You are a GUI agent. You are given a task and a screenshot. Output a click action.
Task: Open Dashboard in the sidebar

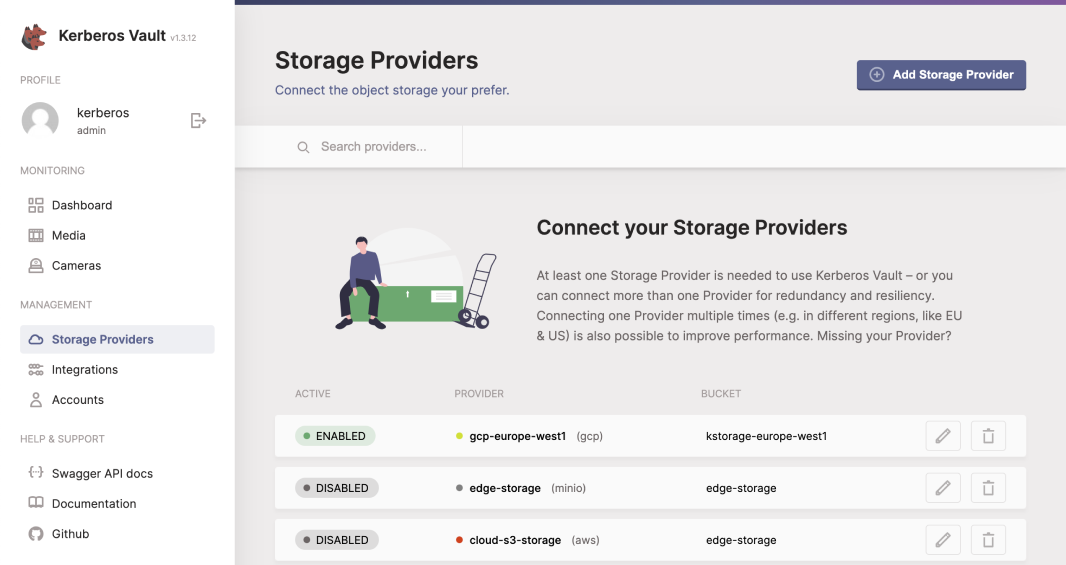coord(82,205)
